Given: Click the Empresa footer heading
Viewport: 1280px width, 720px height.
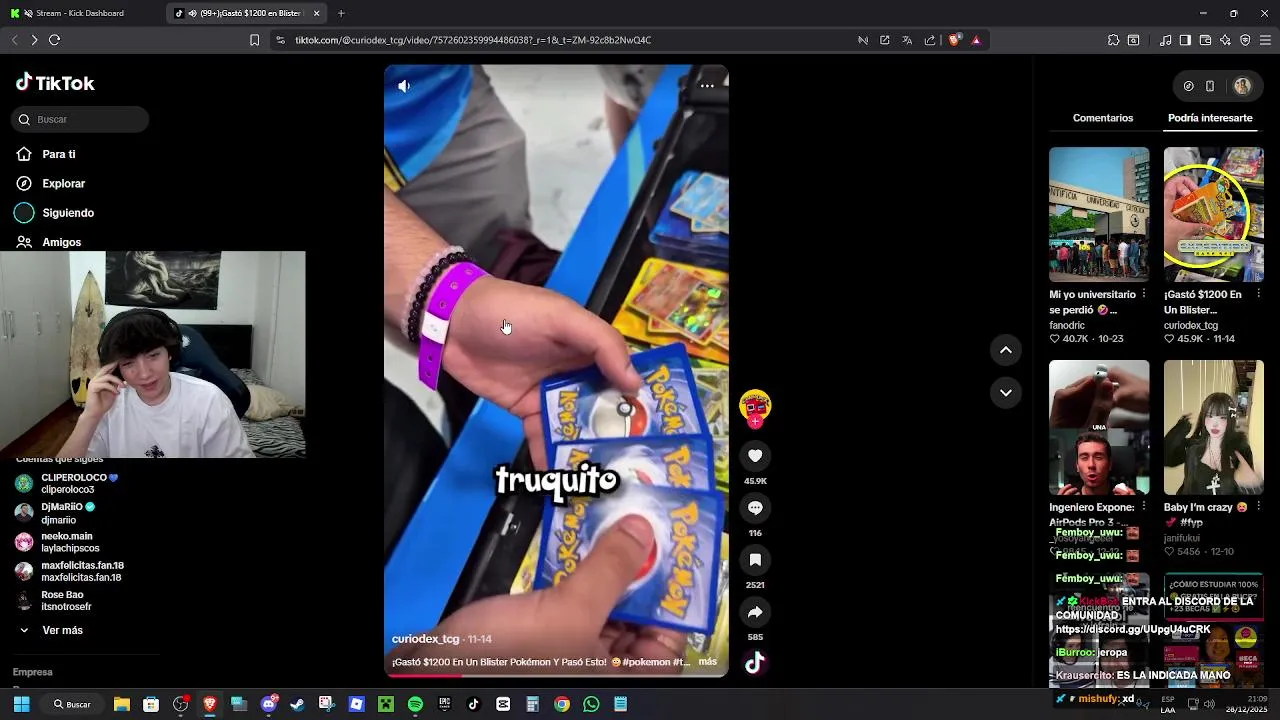Looking at the screenshot, I should (x=32, y=672).
